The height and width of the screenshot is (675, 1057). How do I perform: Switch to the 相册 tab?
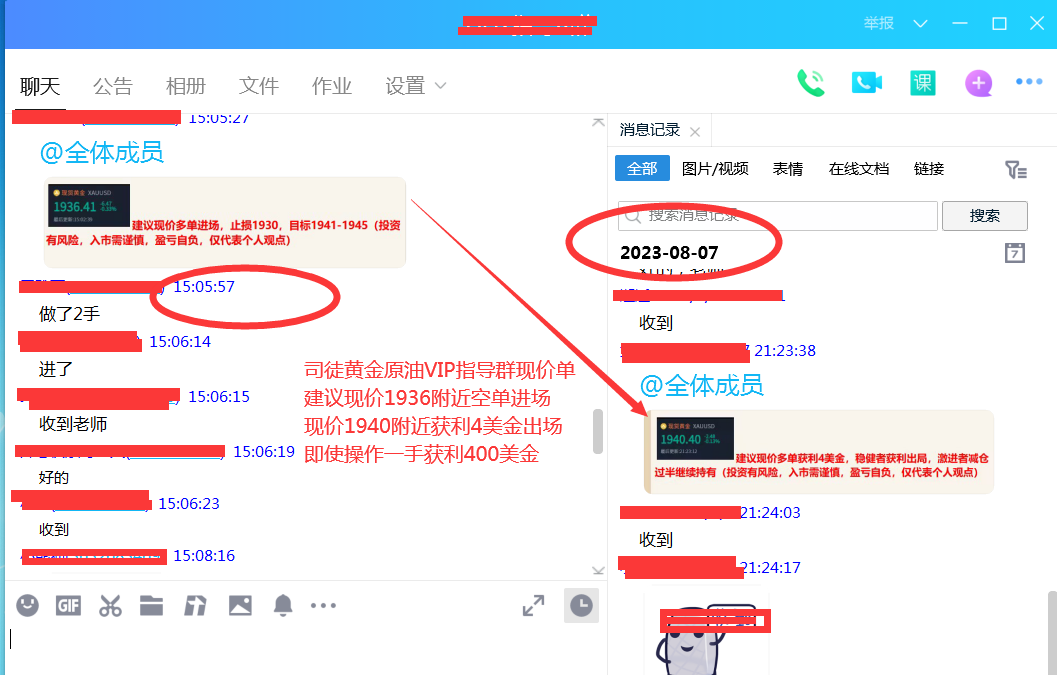[185, 86]
